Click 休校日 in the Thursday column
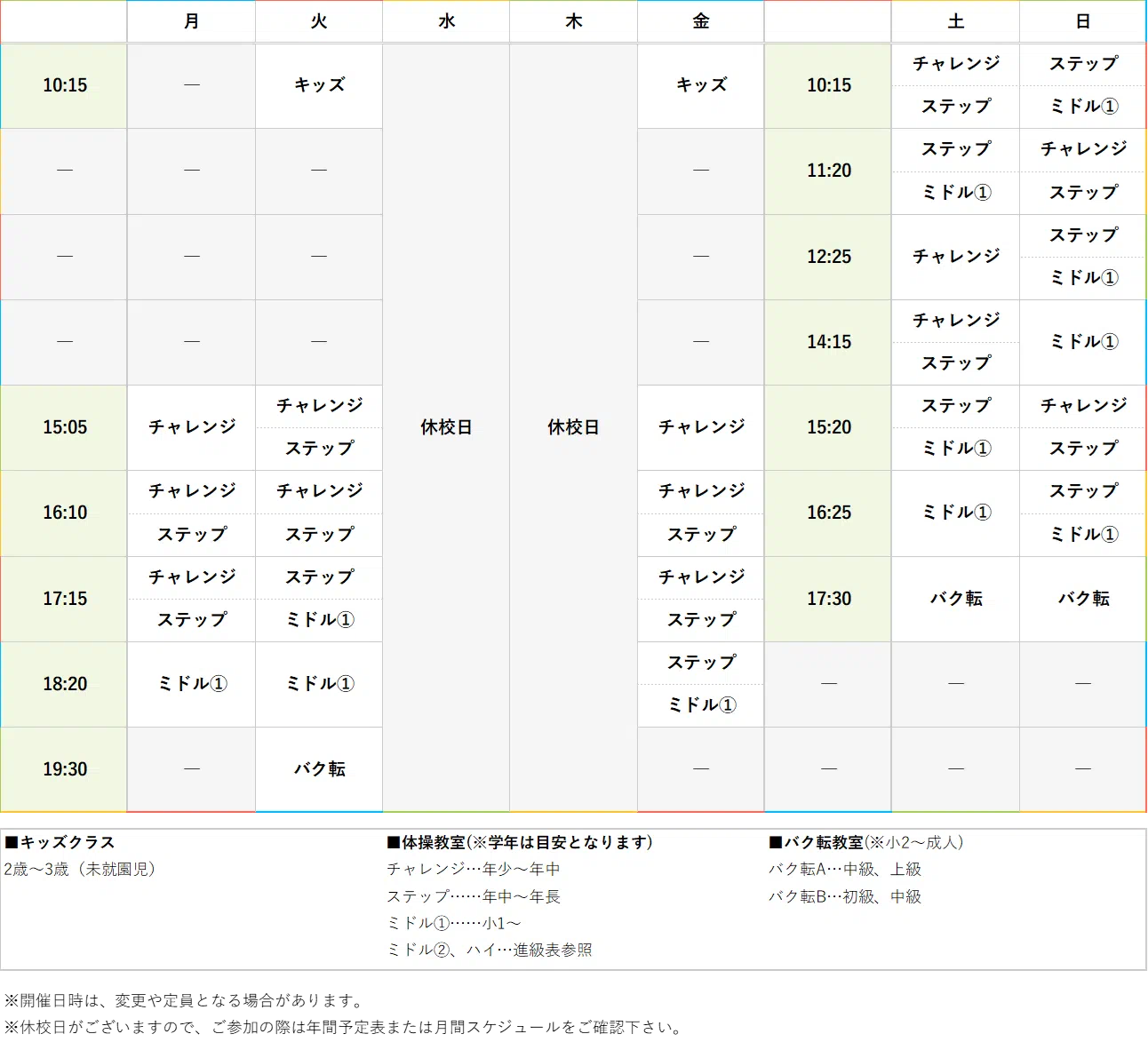The image size is (1148, 1042). (573, 427)
